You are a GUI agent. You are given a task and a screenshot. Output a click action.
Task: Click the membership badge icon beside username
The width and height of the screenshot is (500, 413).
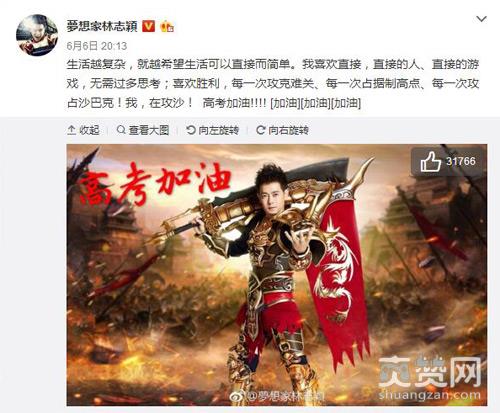(167, 26)
